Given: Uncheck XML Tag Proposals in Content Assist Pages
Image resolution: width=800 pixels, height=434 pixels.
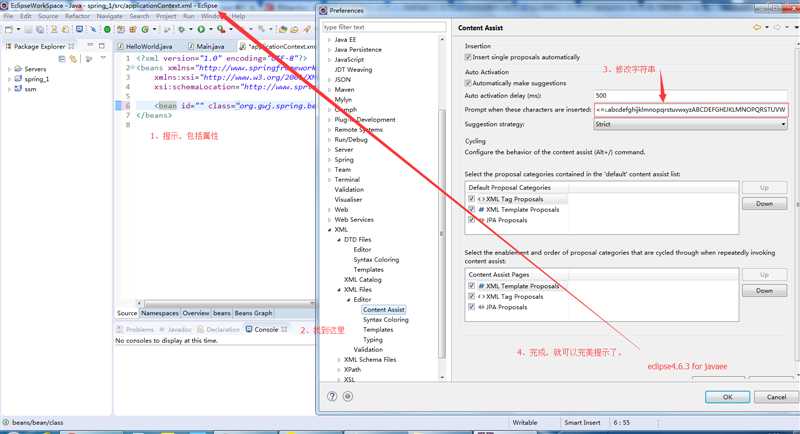Looking at the screenshot, I should pyautogui.click(x=471, y=296).
